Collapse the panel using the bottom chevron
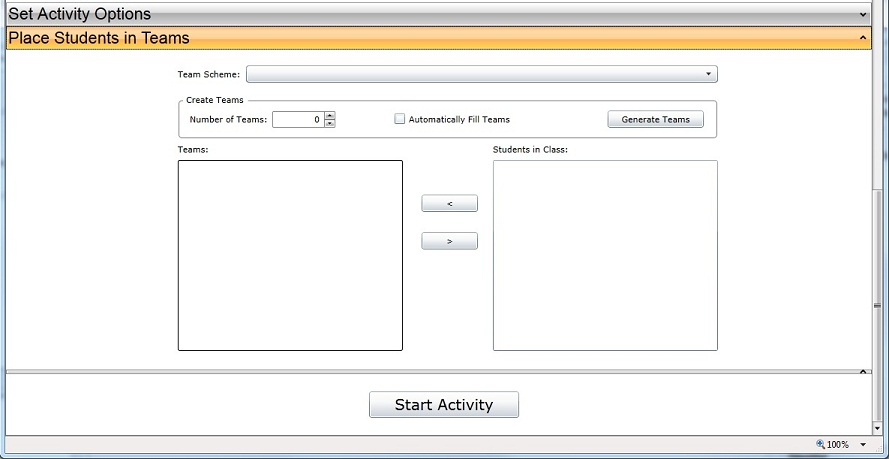The width and height of the screenshot is (889, 459). 863,372
